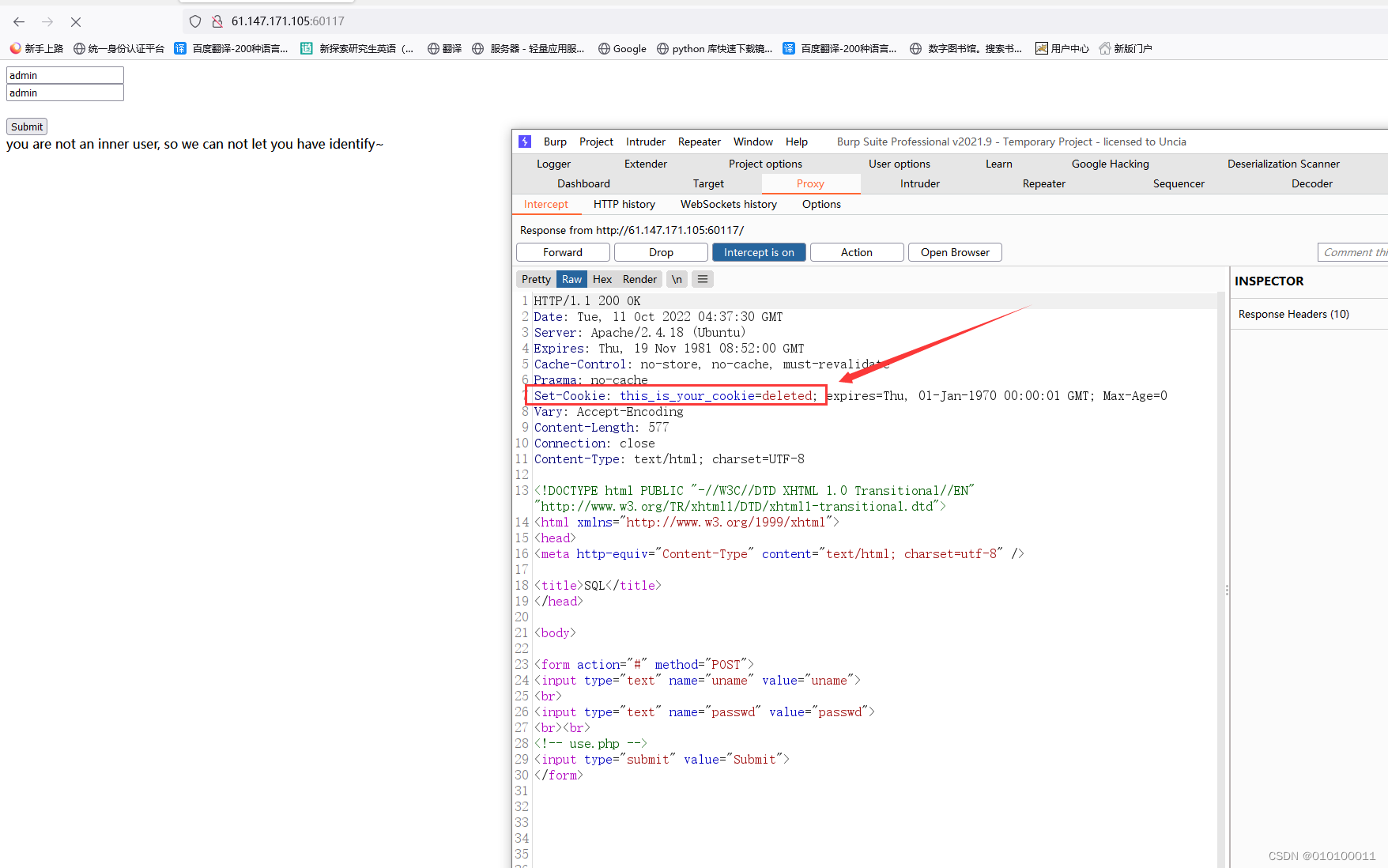Expand Response Headers (10) in the Inspector
1388x868 pixels.
pos(1294,314)
